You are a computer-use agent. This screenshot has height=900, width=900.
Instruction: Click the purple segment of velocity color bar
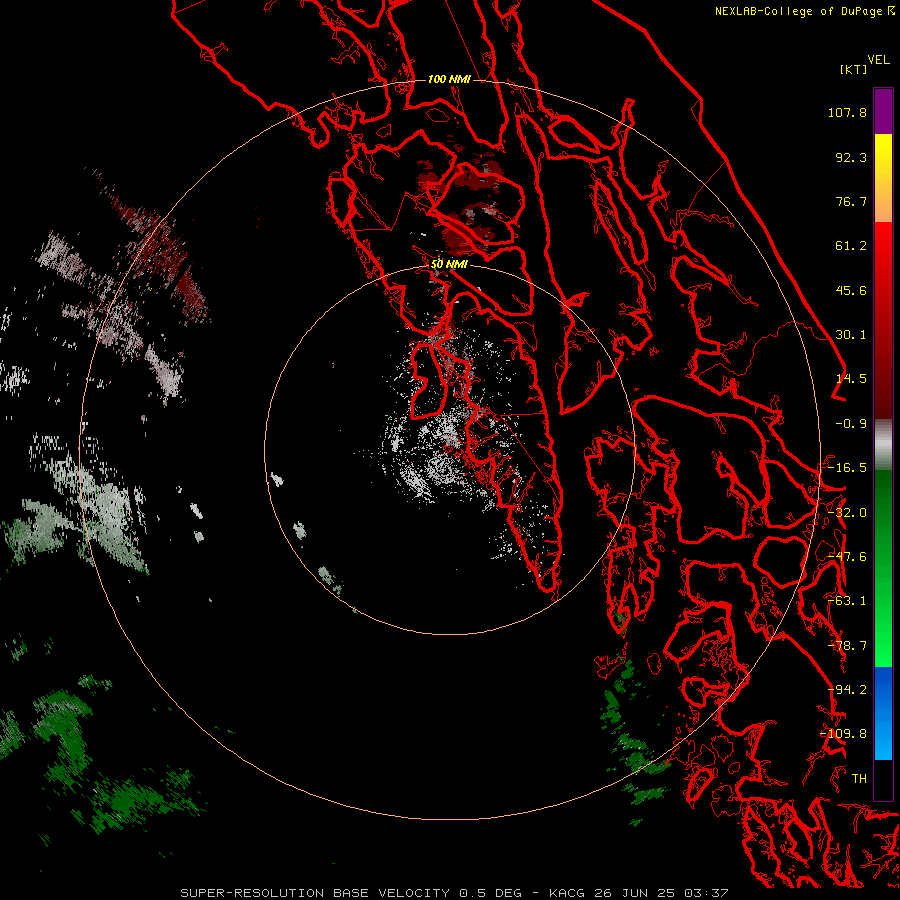tap(883, 111)
